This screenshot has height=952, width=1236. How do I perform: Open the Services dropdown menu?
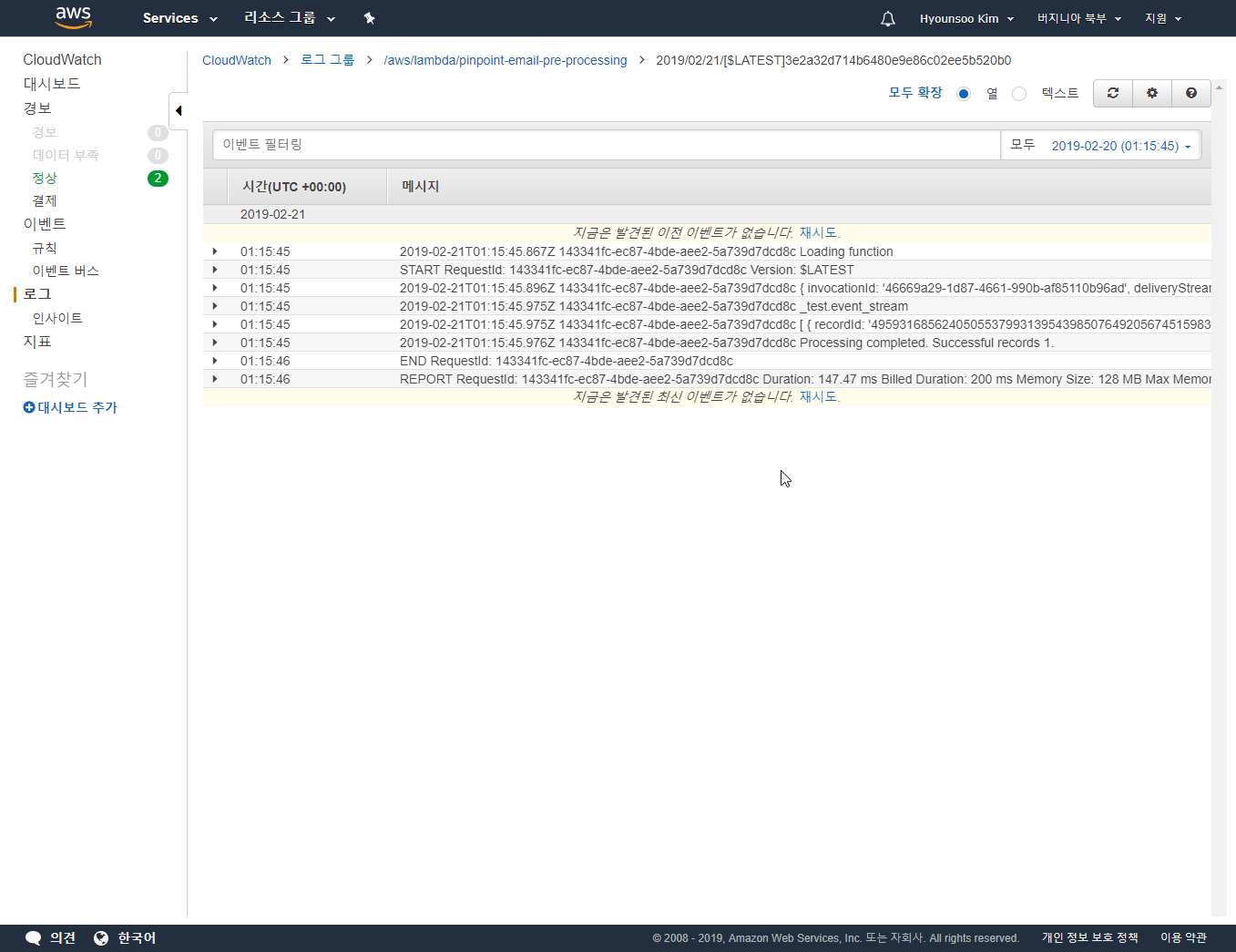coord(180,18)
